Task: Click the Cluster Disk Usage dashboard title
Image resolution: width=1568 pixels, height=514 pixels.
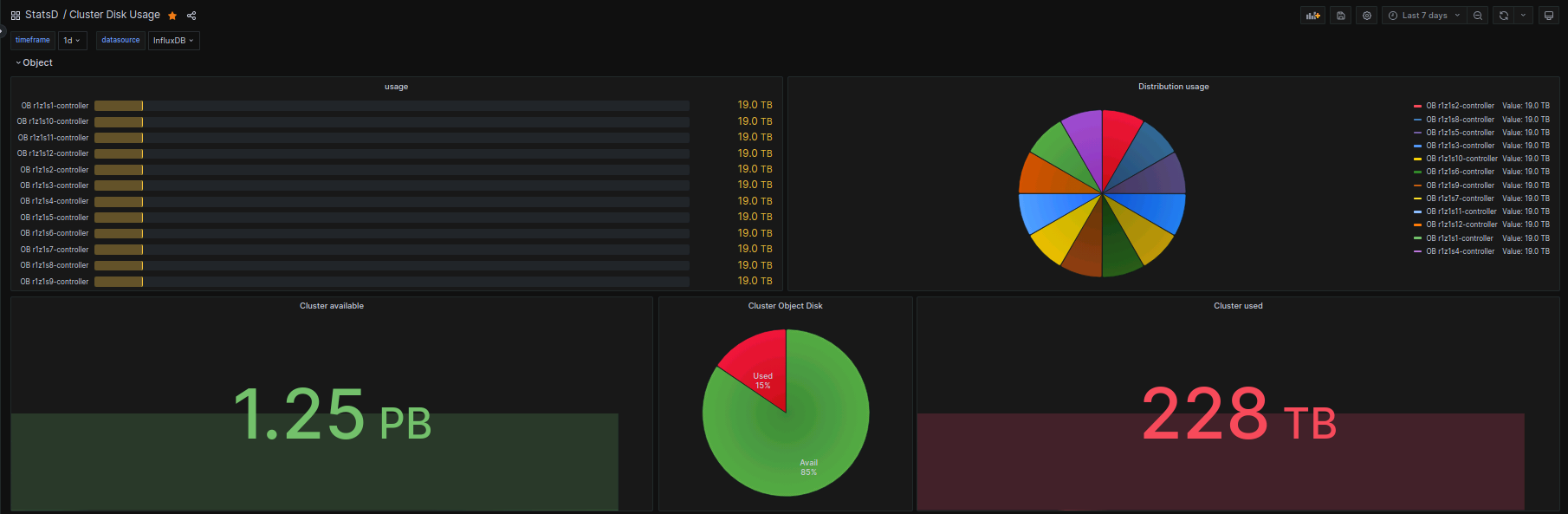Action: 114,15
